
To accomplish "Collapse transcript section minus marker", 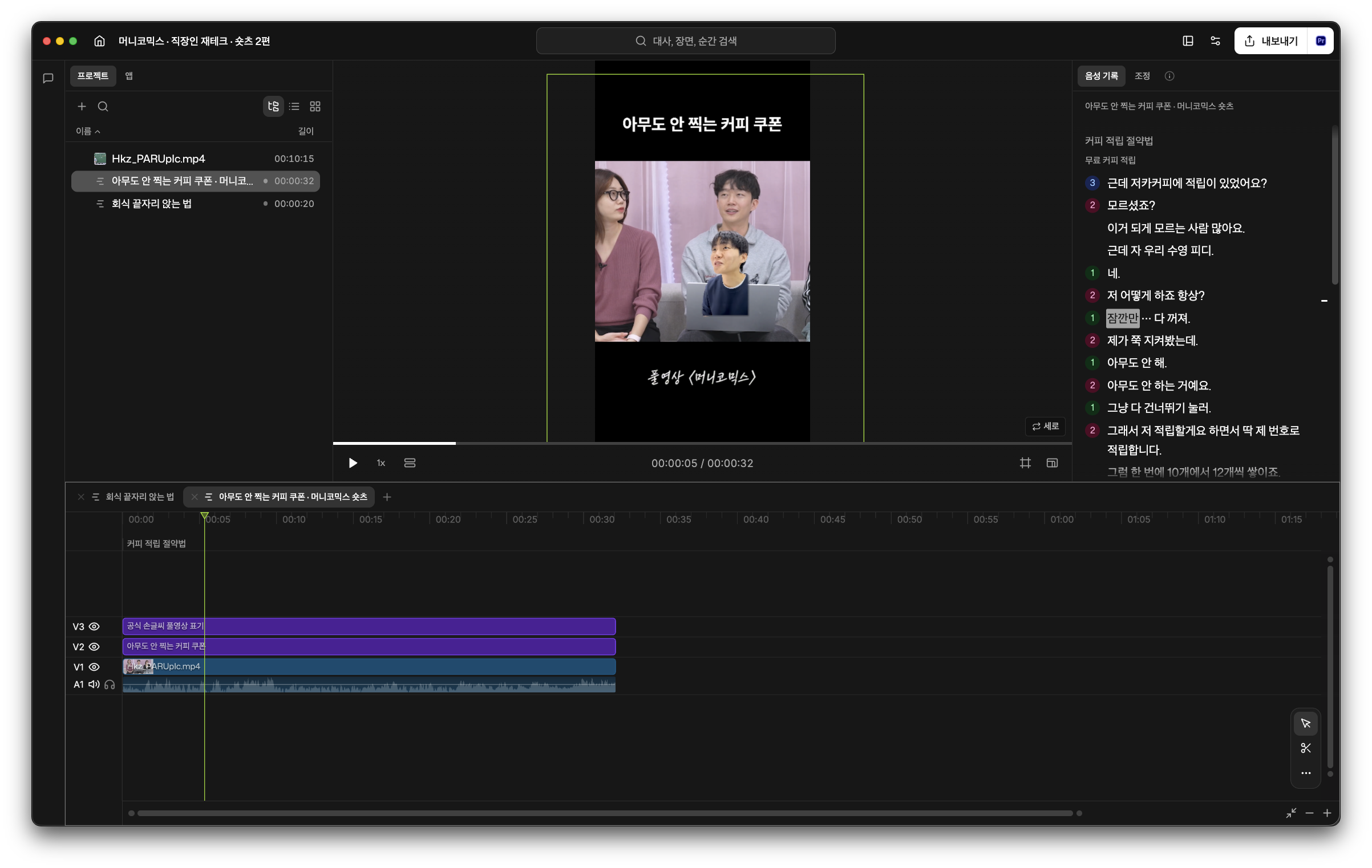I will (1324, 301).
